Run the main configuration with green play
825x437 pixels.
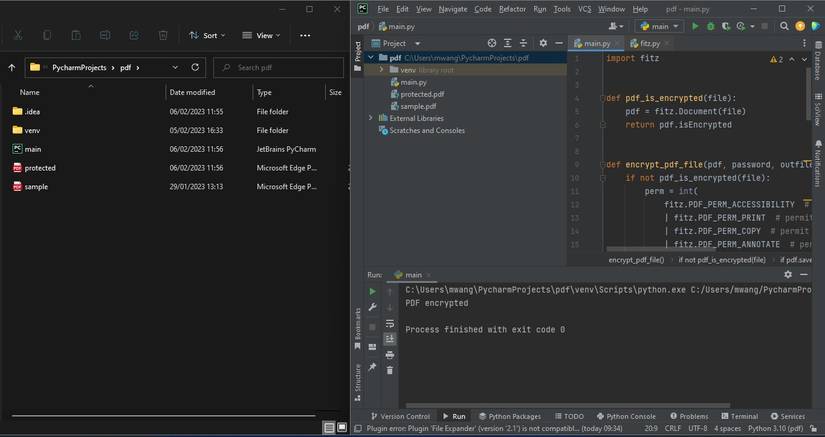[695, 26]
